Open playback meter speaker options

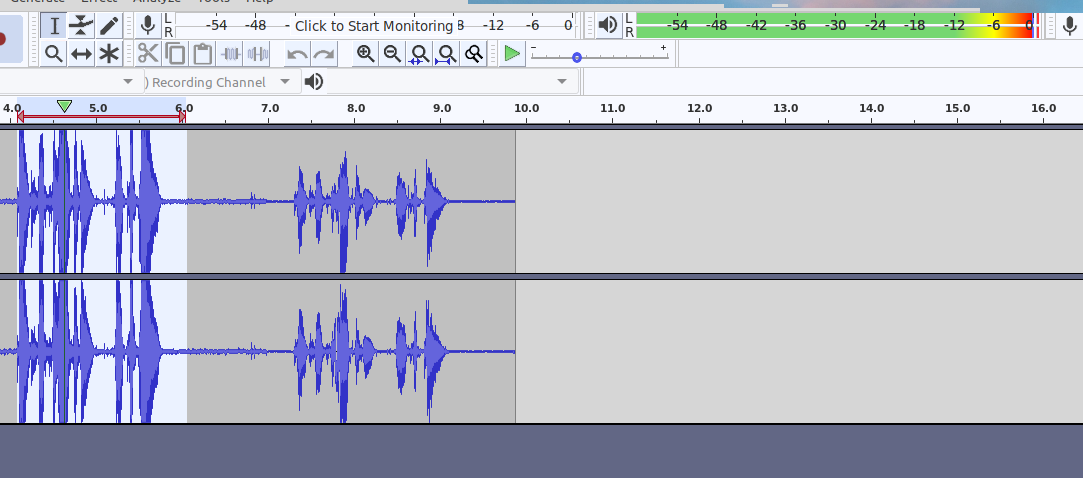[608, 26]
